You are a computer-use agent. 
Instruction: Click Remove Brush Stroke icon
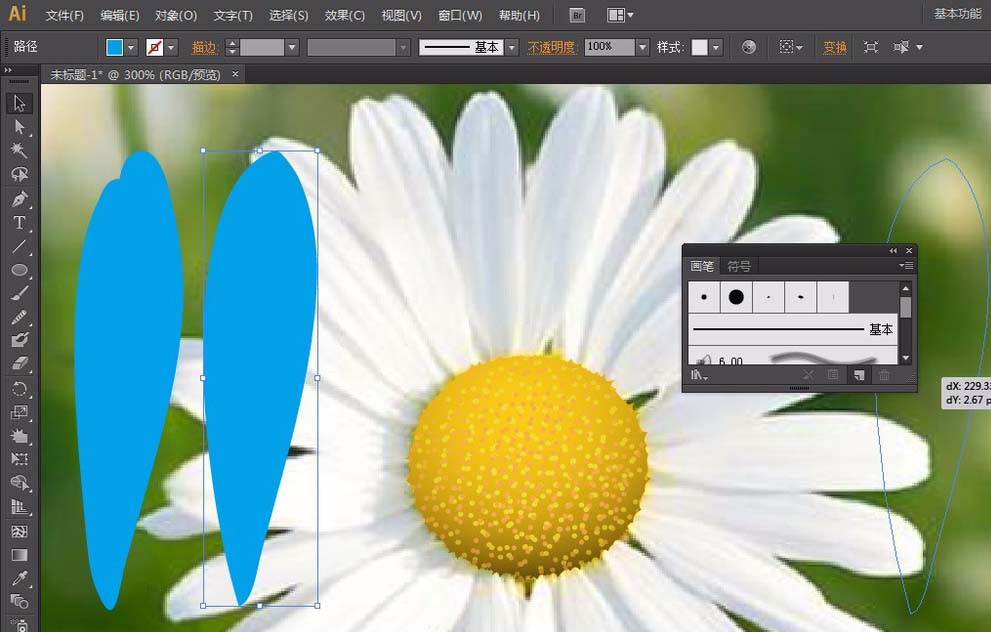pyautogui.click(x=808, y=375)
